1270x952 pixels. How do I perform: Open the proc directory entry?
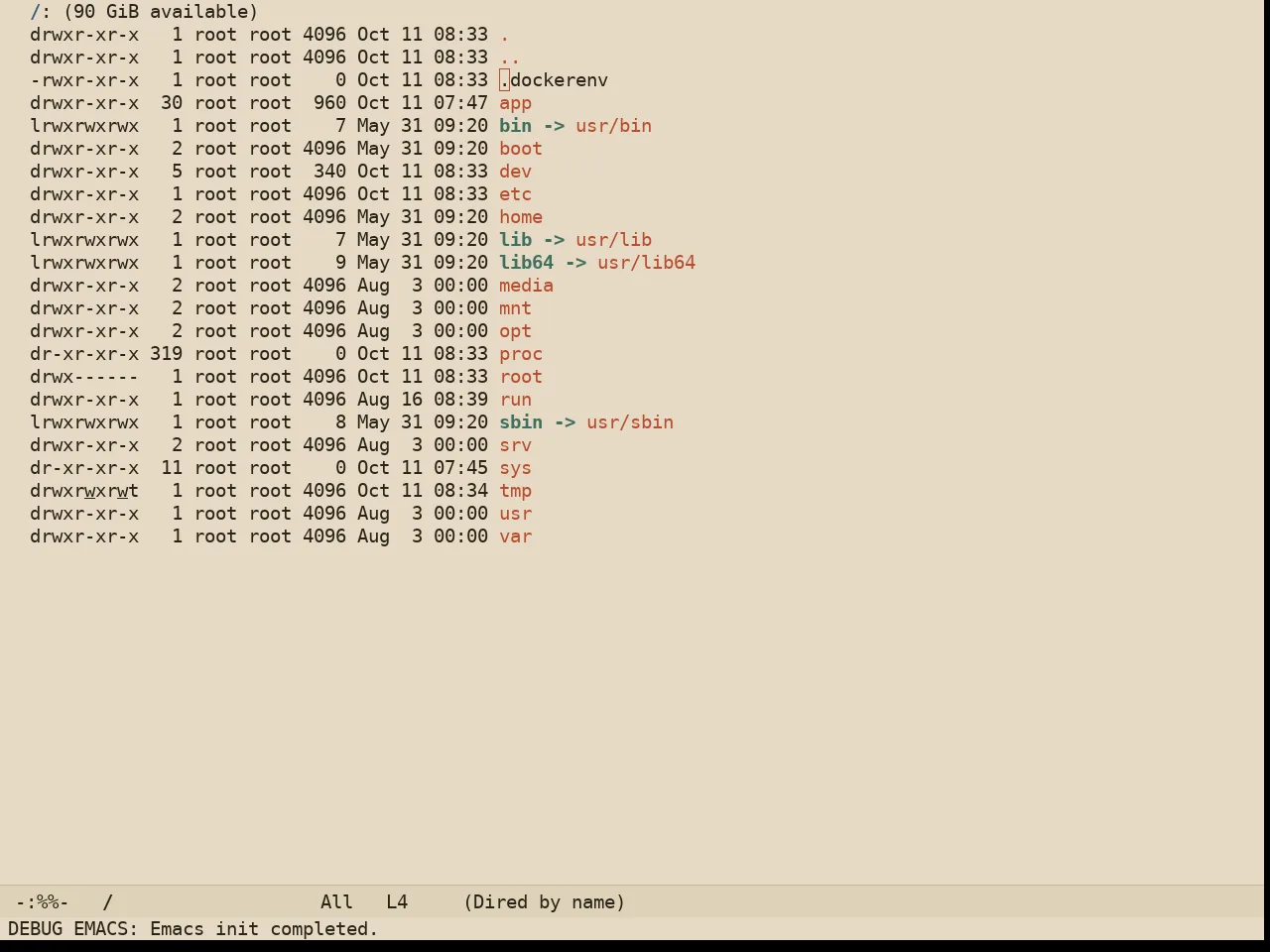click(521, 354)
